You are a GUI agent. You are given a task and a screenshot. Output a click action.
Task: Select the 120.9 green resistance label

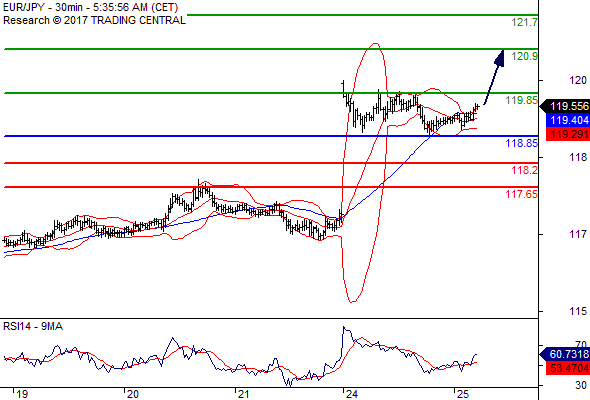point(525,56)
